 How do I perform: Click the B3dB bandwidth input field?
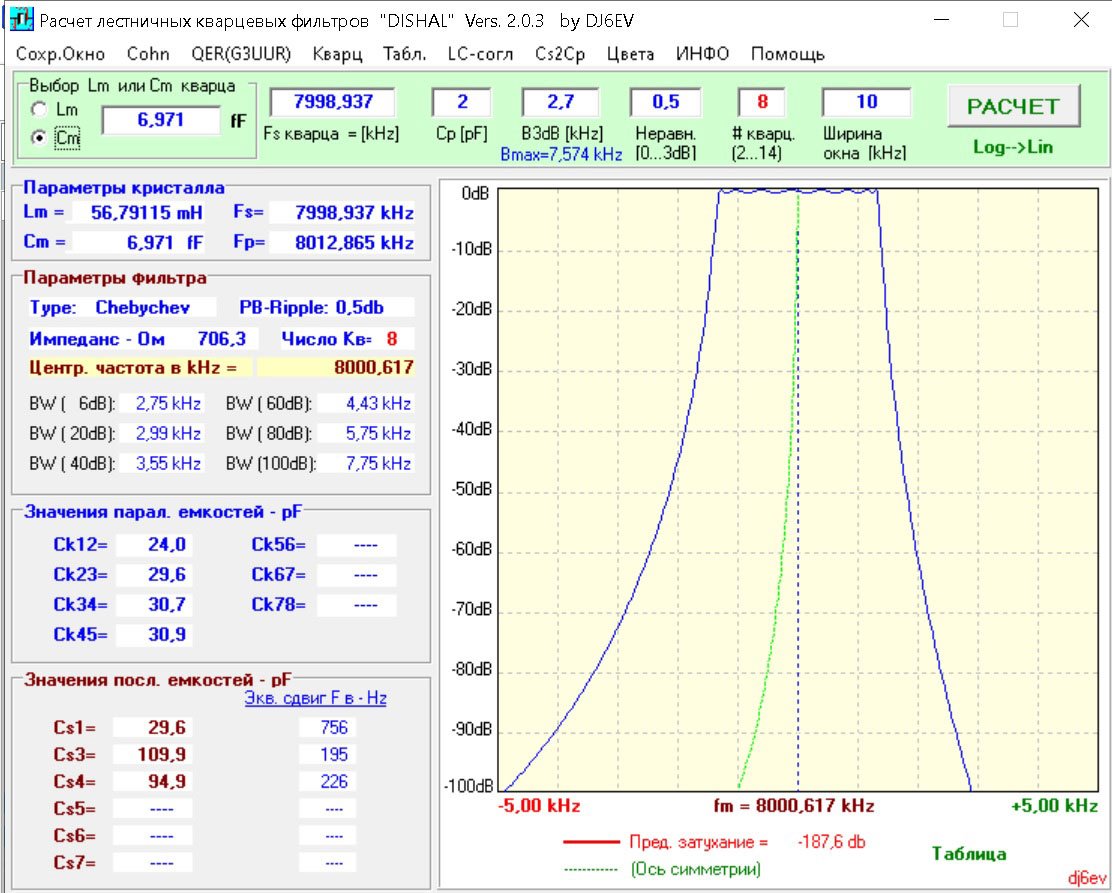(559, 102)
